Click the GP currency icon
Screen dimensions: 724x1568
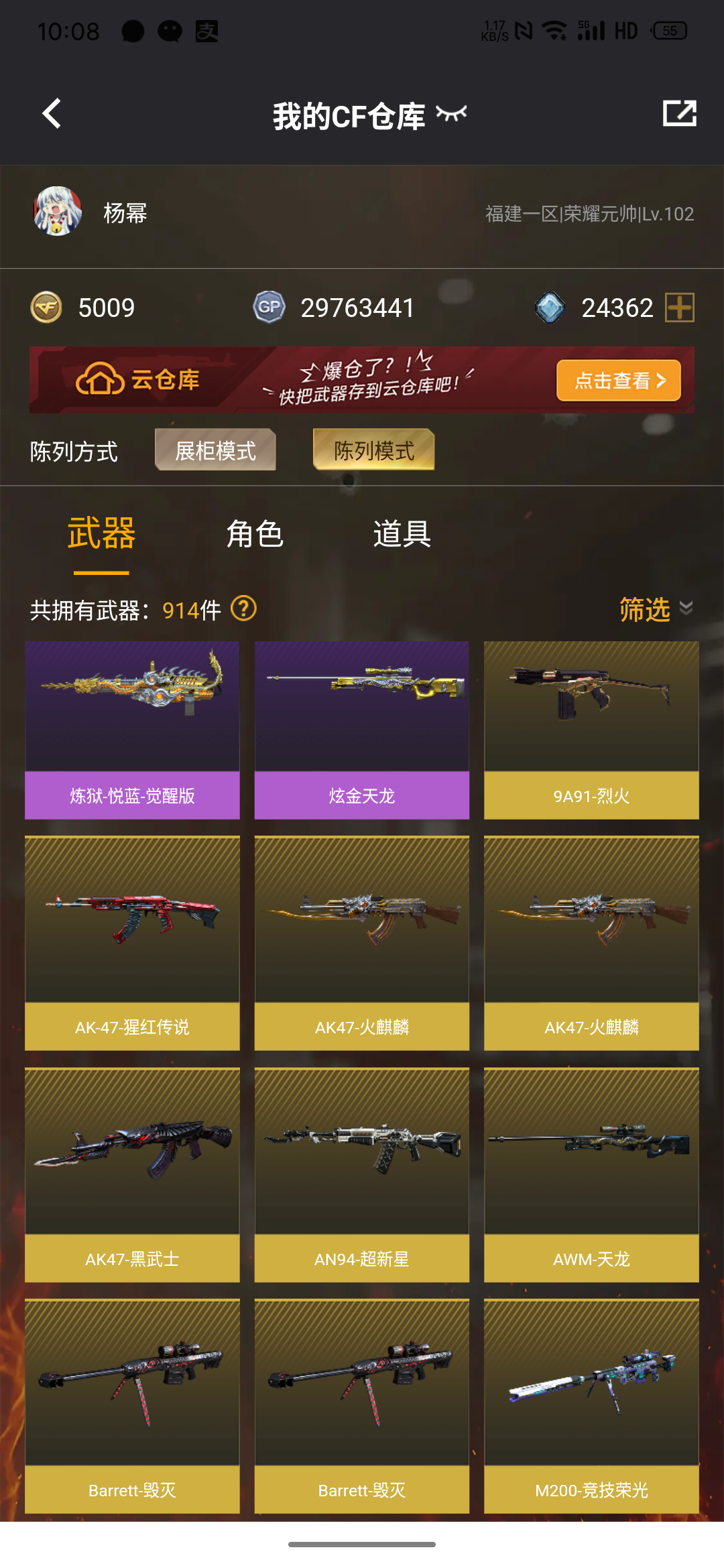(269, 308)
